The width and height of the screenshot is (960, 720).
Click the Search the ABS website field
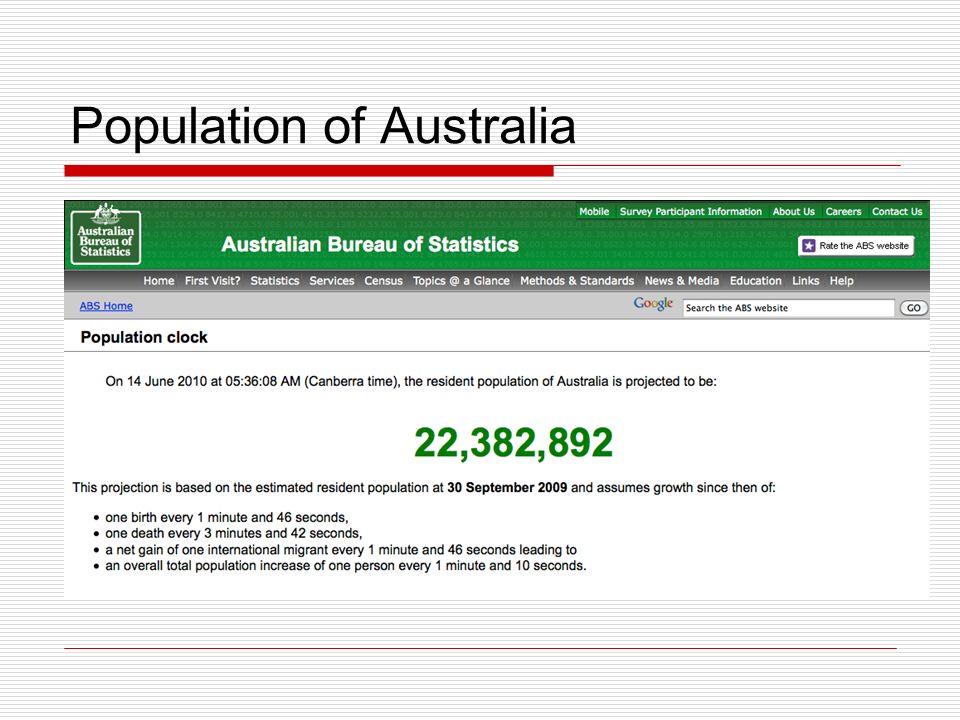tap(789, 308)
